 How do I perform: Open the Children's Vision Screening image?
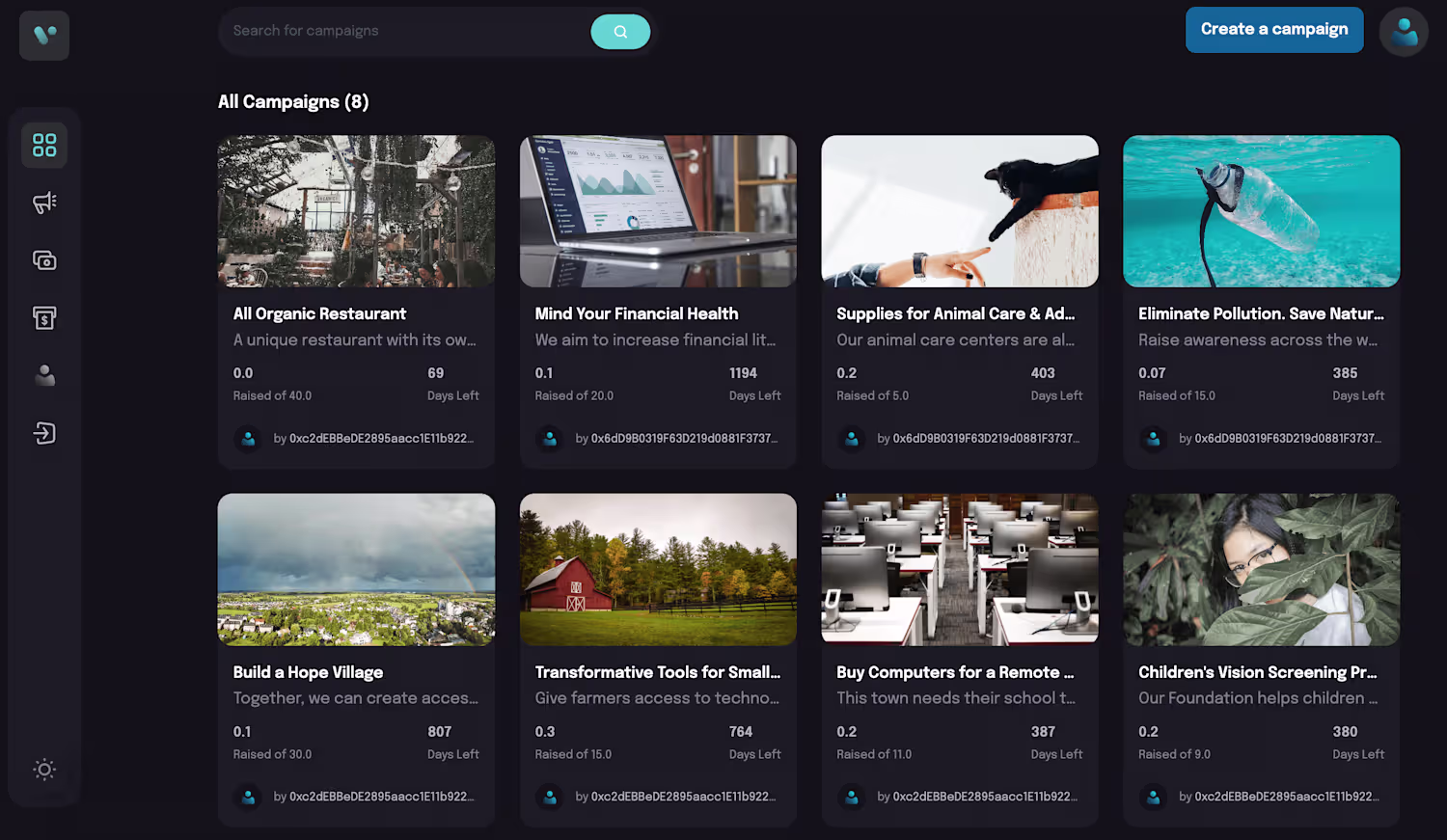tap(1262, 570)
